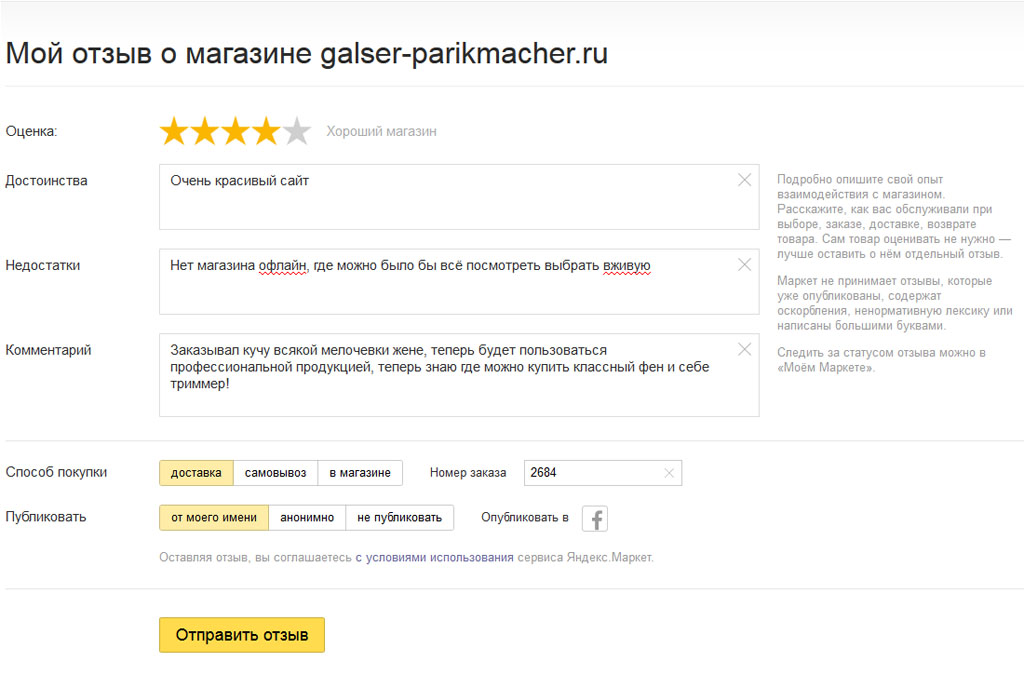Click the hint text mentioning «Моём Маркете»
Viewport: 1024px width, 675px height.
(x=881, y=360)
